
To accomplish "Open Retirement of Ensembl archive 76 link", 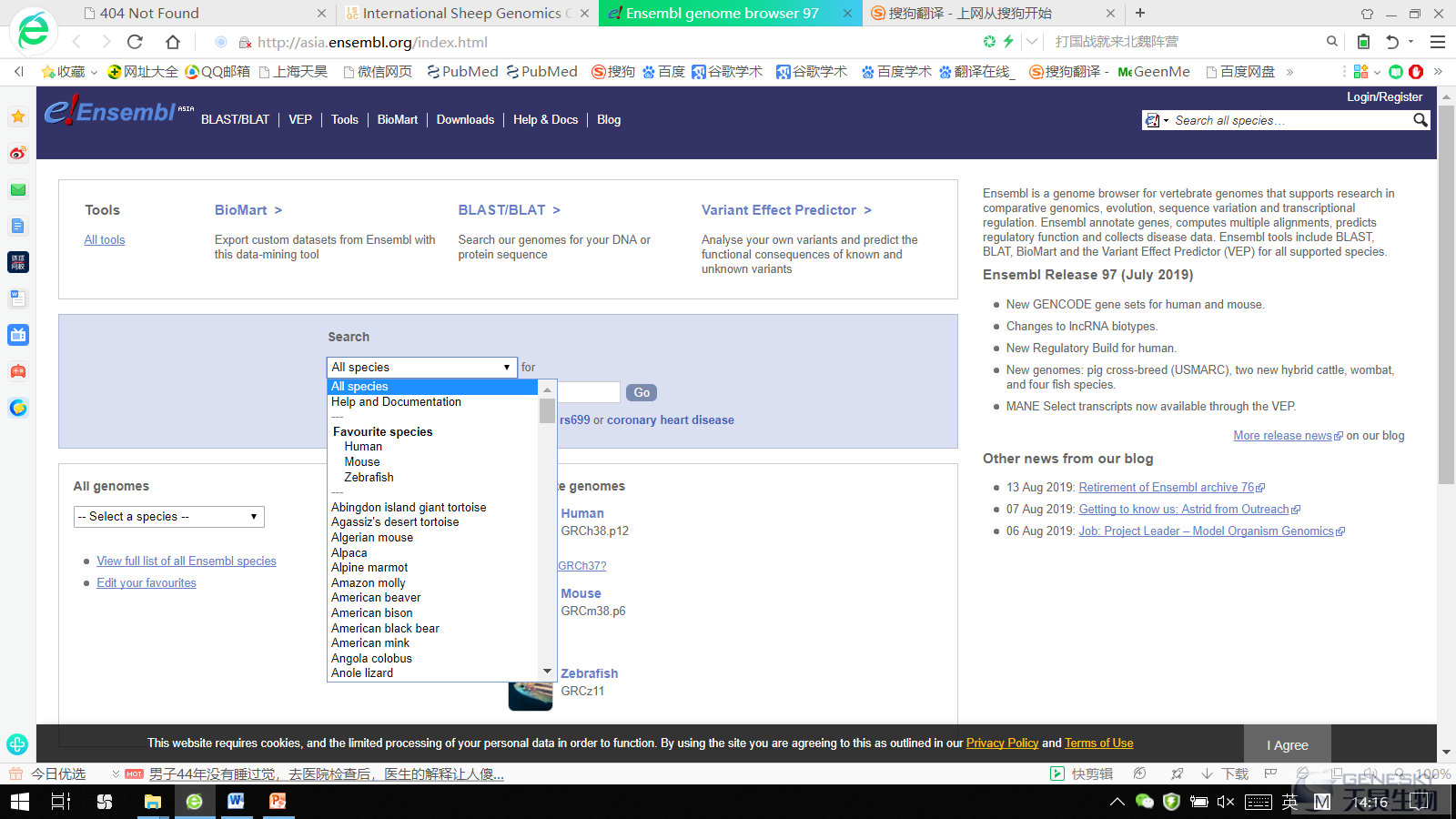I will [1166, 488].
